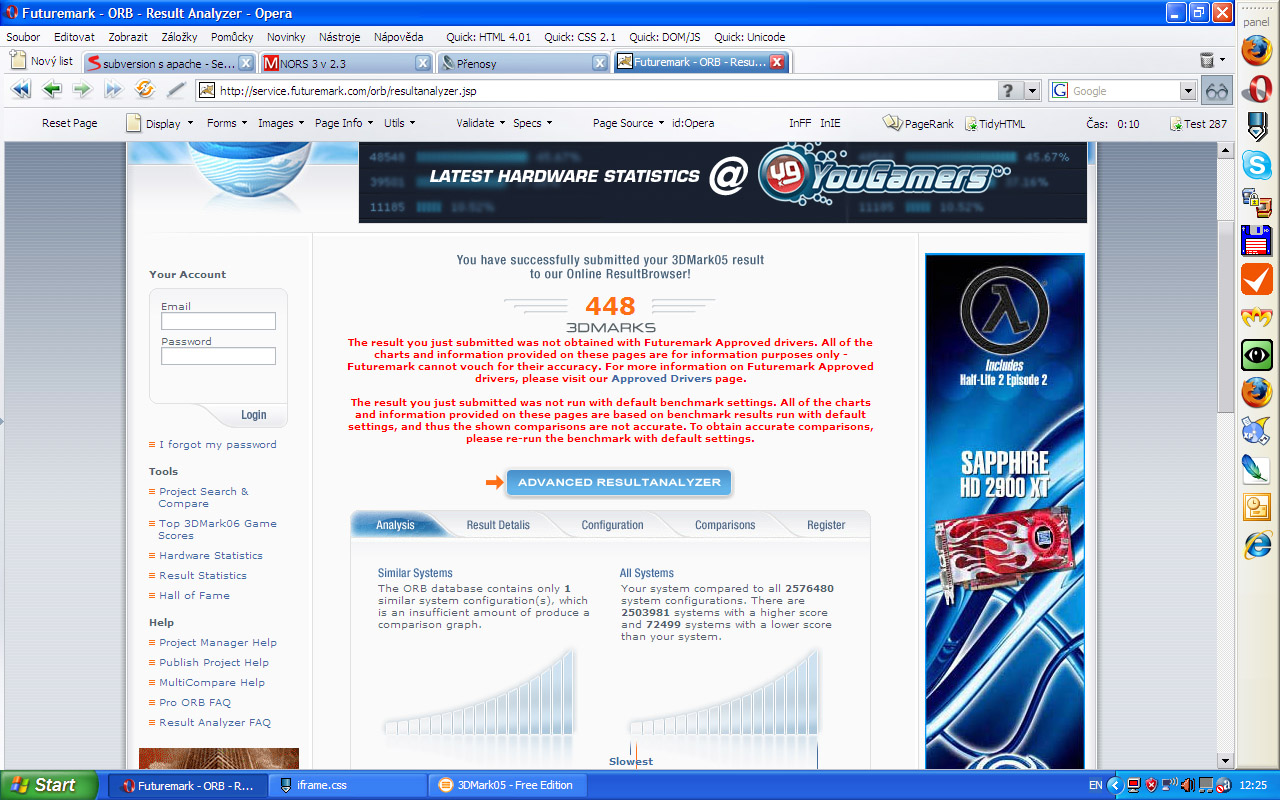Click the PageRank toolbar button

pos(918,123)
